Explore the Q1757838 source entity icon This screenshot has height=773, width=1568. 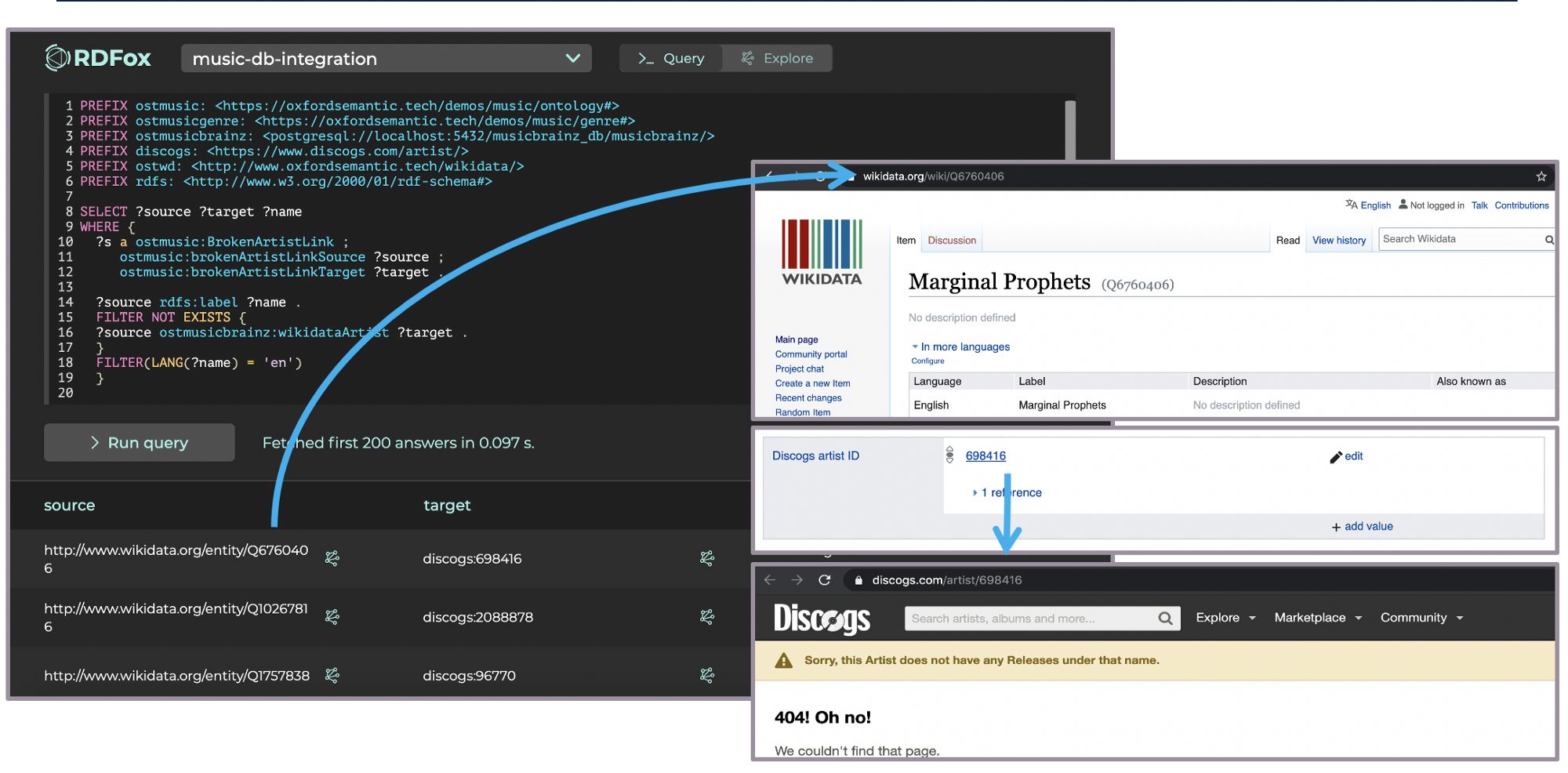(332, 675)
